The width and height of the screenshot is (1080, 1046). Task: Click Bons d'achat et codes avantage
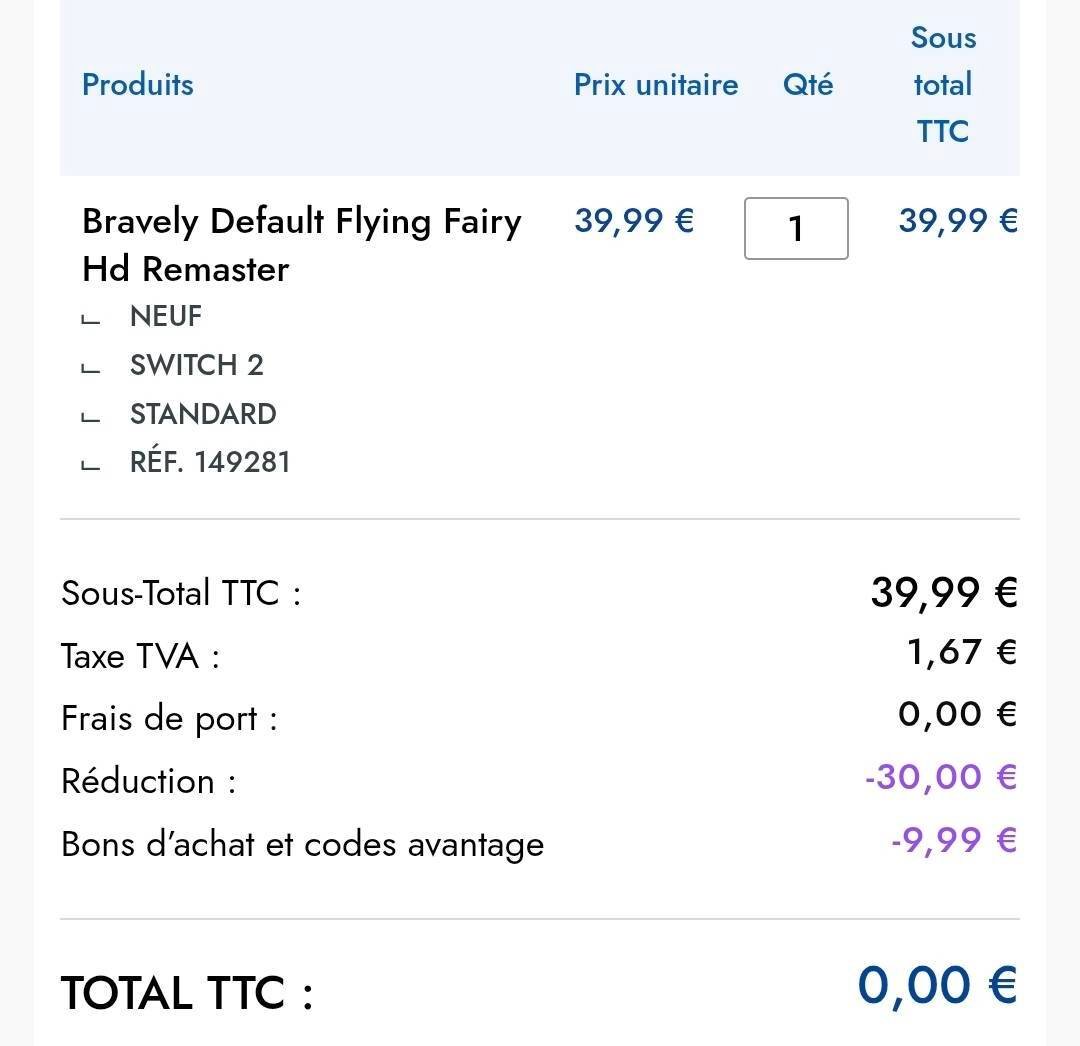[303, 844]
